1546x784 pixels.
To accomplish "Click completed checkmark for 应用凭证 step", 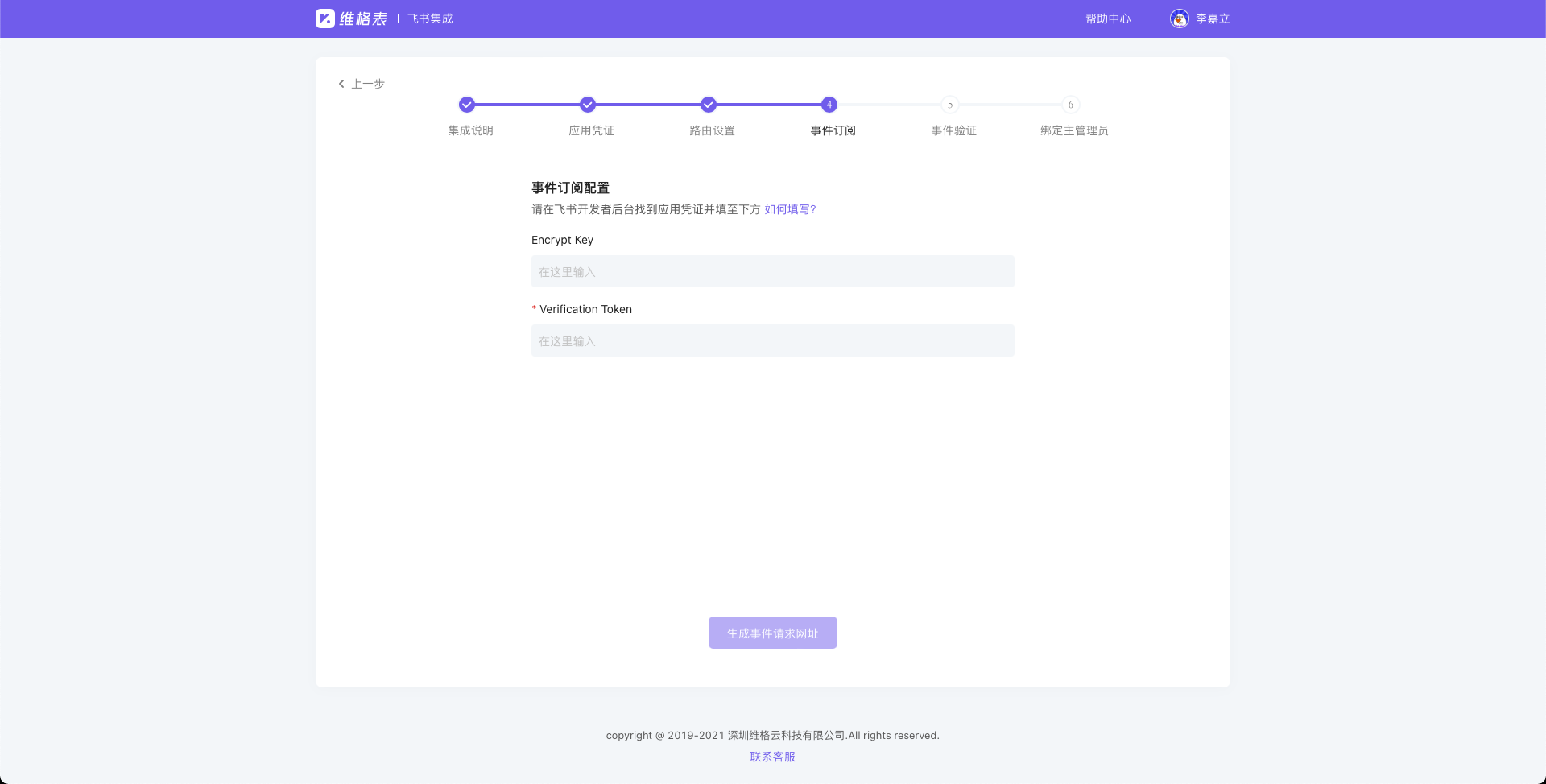I will pyautogui.click(x=588, y=105).
